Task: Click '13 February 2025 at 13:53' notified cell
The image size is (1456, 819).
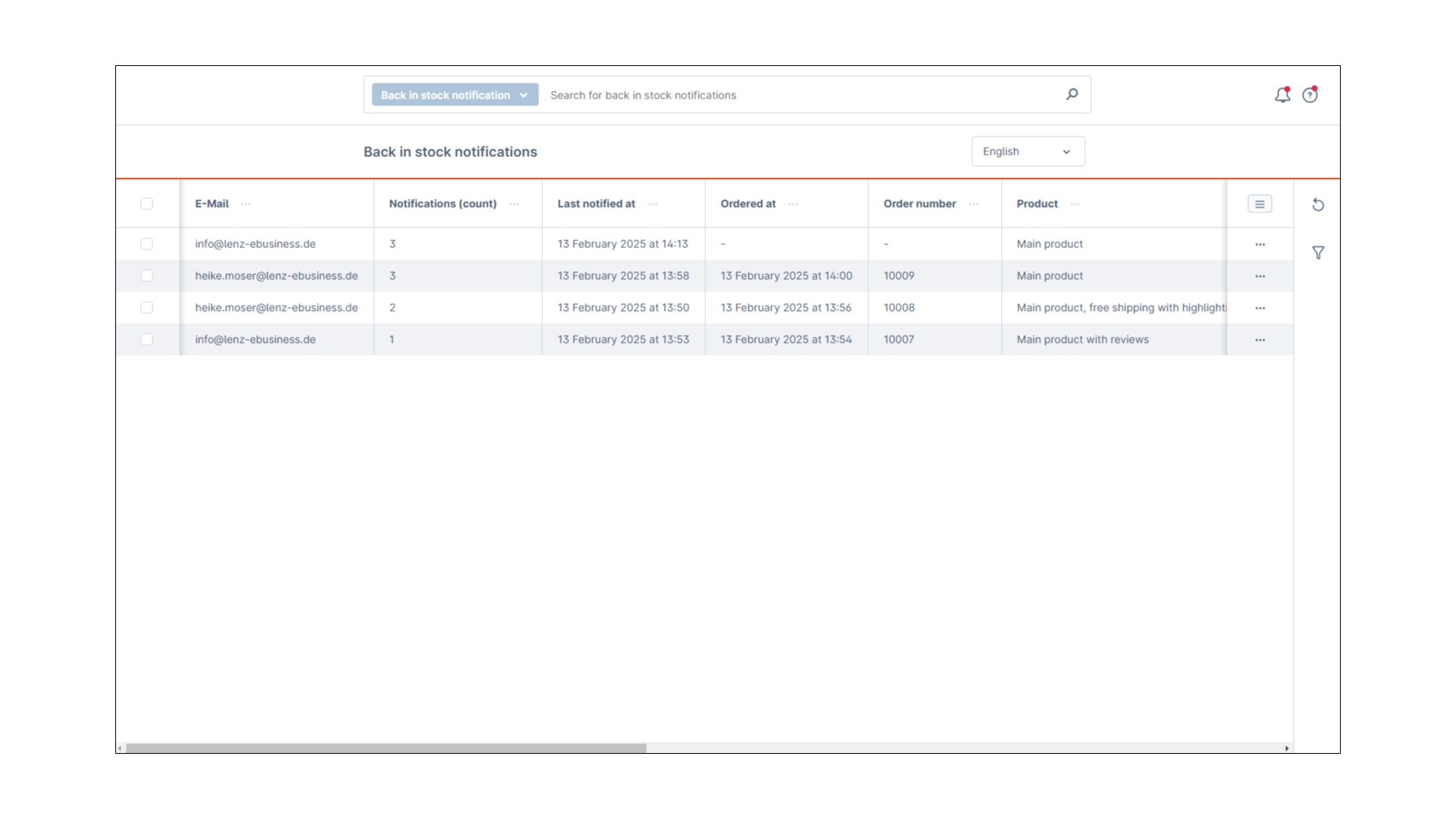Action: [x=623, y=339]
